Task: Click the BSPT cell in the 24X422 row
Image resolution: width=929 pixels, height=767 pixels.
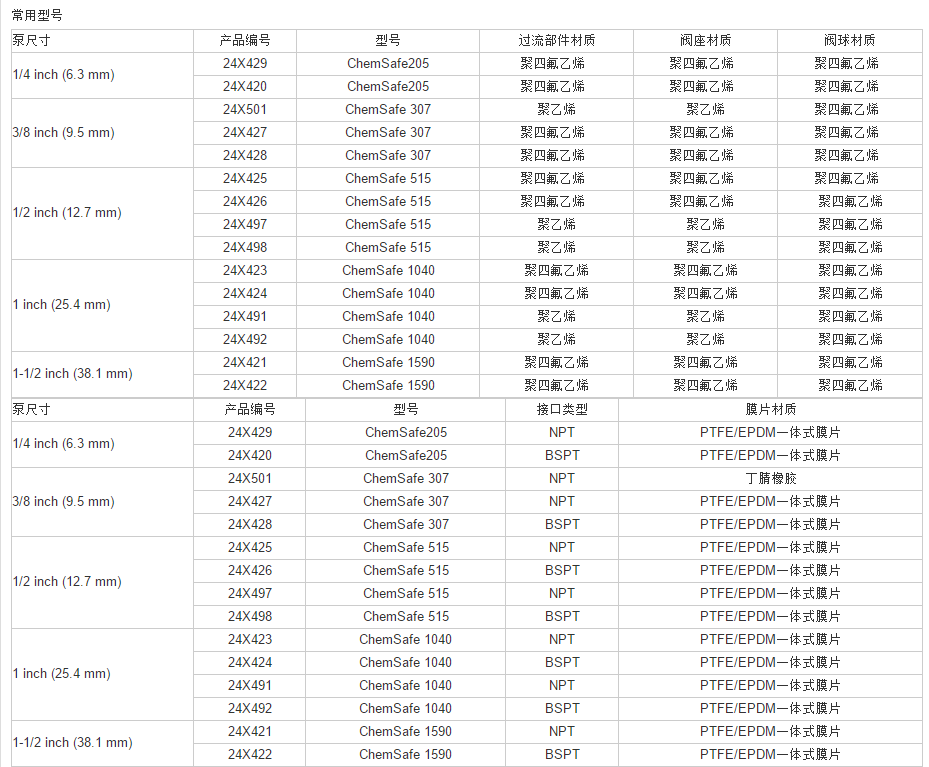Action: click(x=562, y=755)
